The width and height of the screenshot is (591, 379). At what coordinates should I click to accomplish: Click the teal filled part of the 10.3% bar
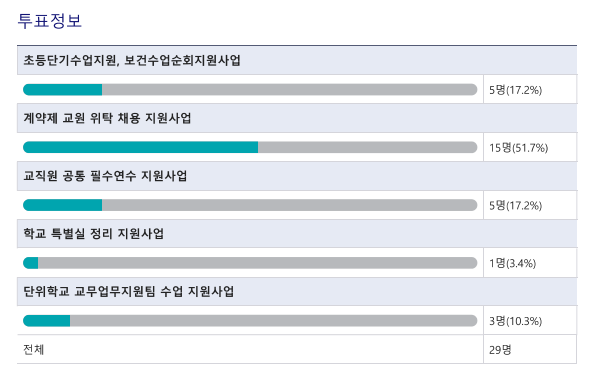[47, 321]
